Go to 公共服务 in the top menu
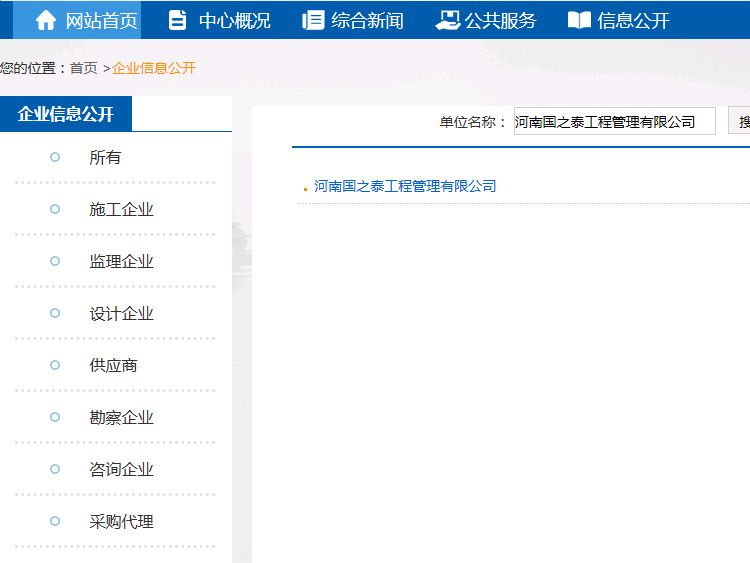750x563 pixels. [500, 20]
